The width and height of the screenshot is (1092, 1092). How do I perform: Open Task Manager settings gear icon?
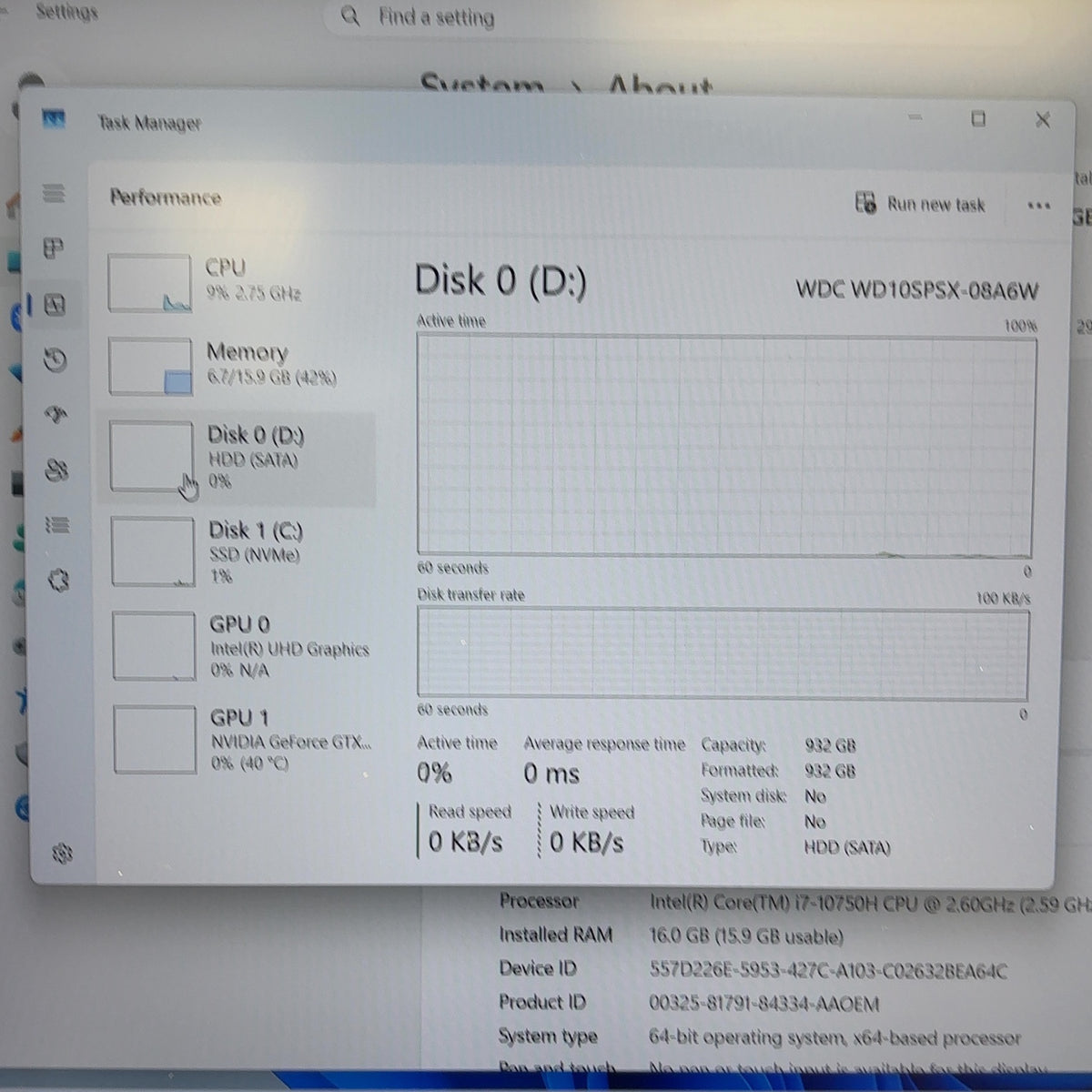62,853
